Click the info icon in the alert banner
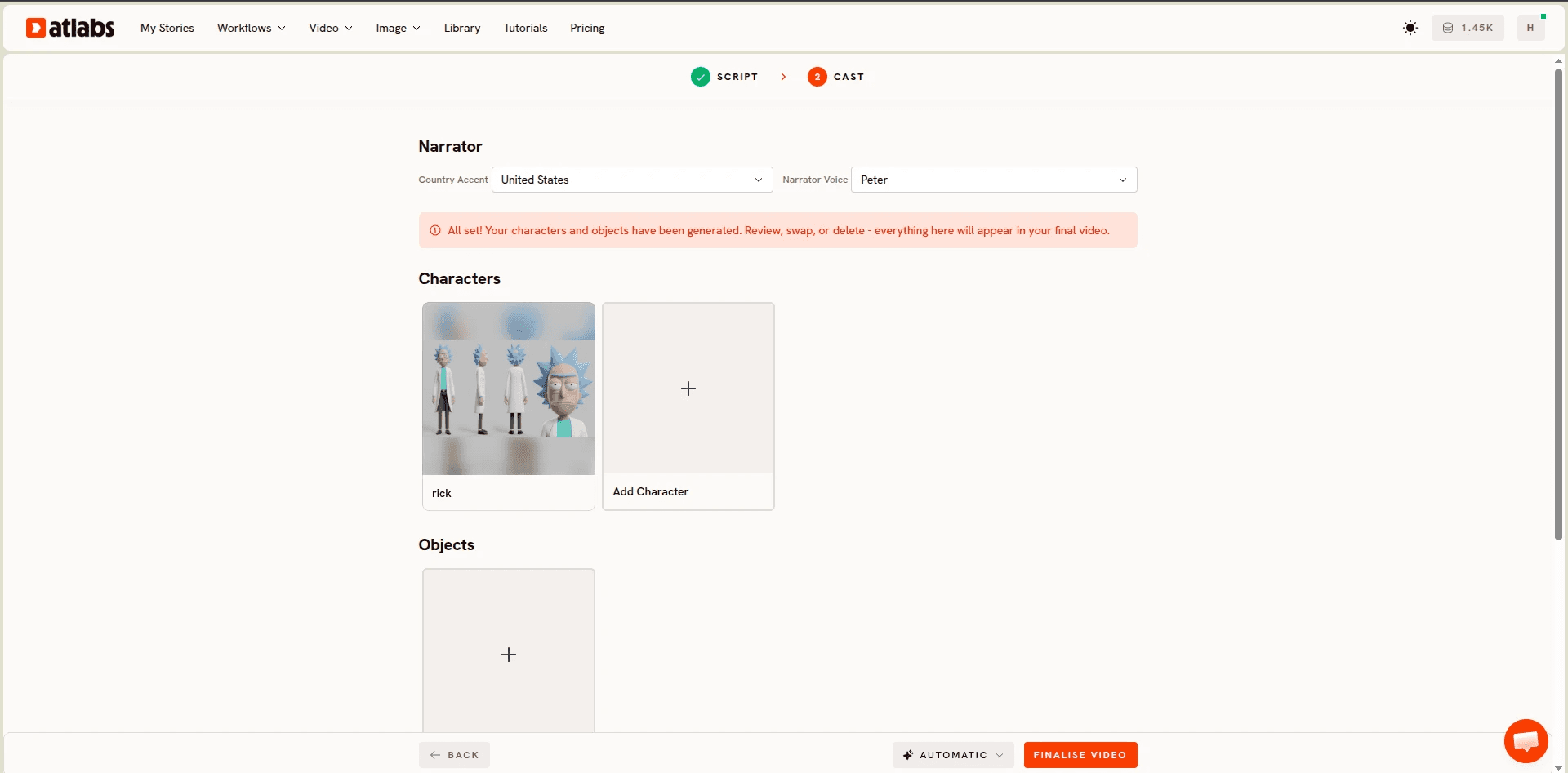Image resolution: width=1568 pixels, height=773 pixels. click(435, 230)
